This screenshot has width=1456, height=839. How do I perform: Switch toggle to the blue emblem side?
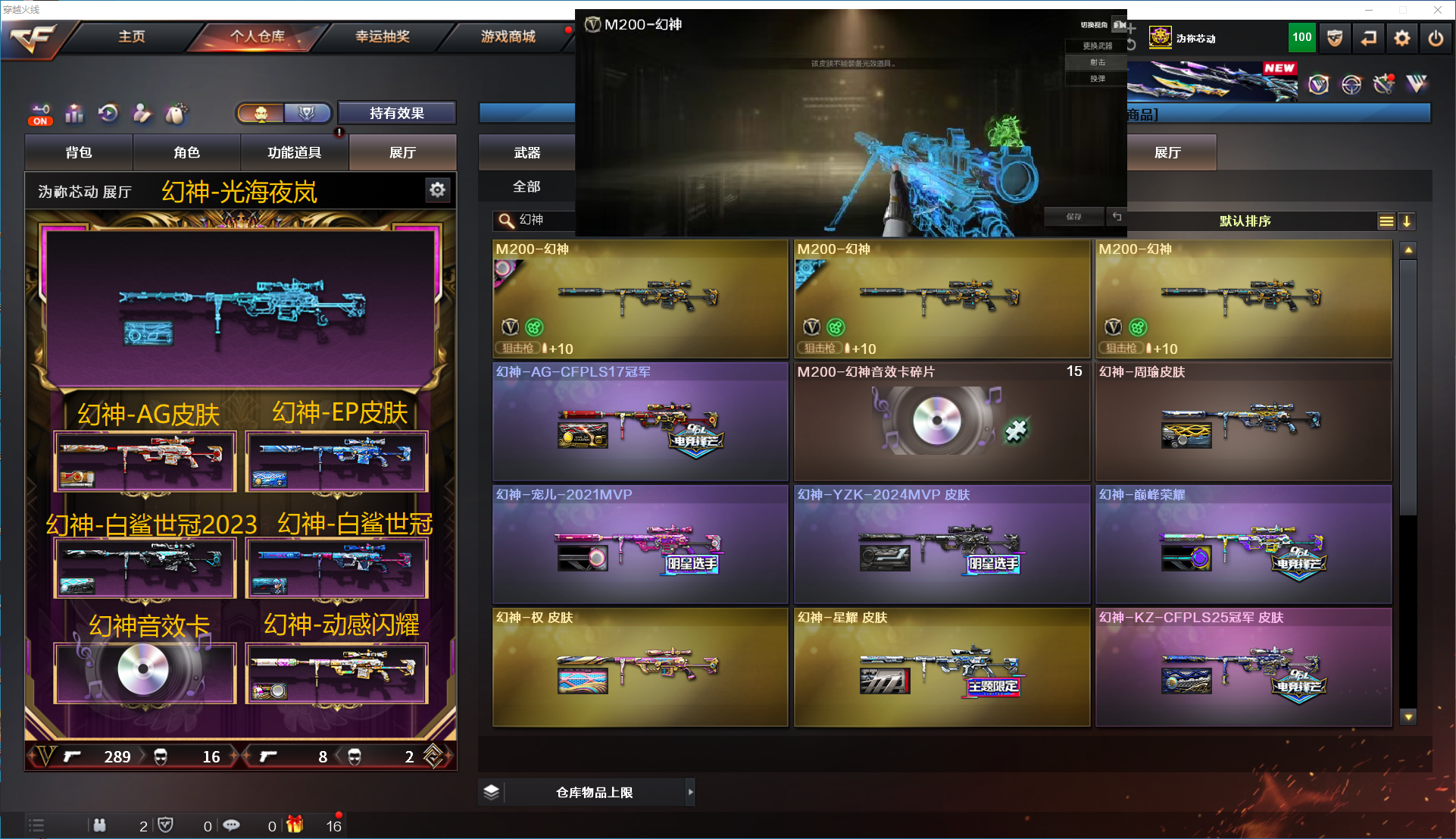click(307, 114)
